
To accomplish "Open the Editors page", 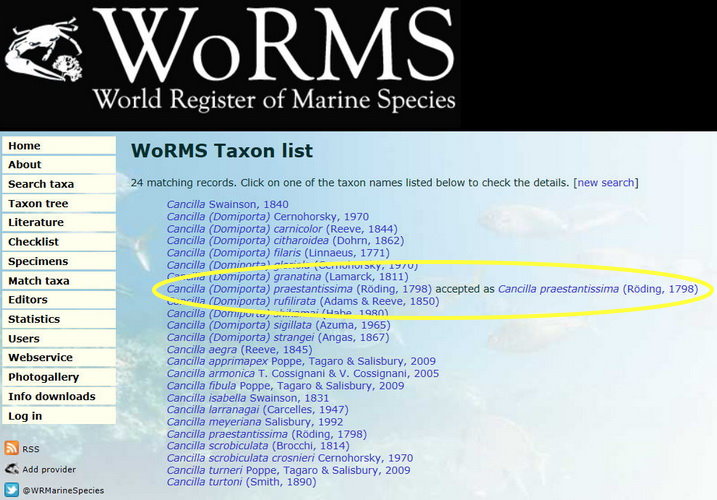I will click(59, 300).
